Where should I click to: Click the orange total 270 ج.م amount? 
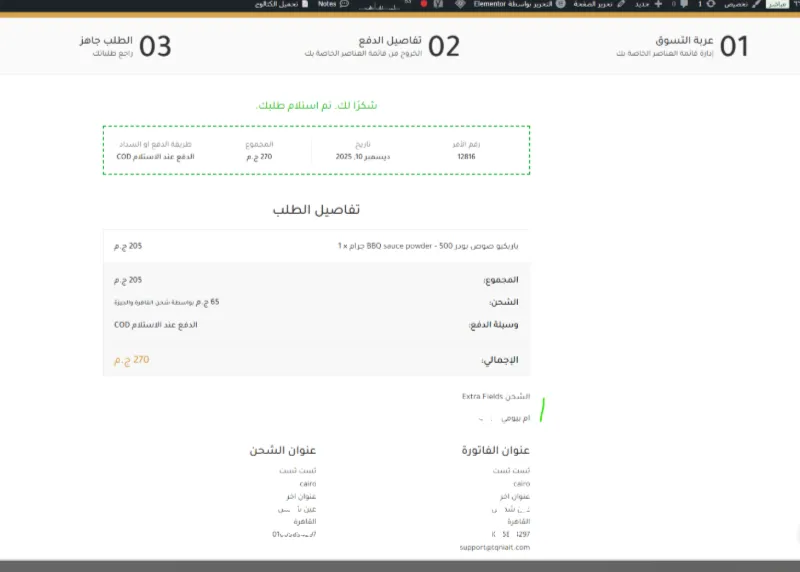tap(132, 359)
